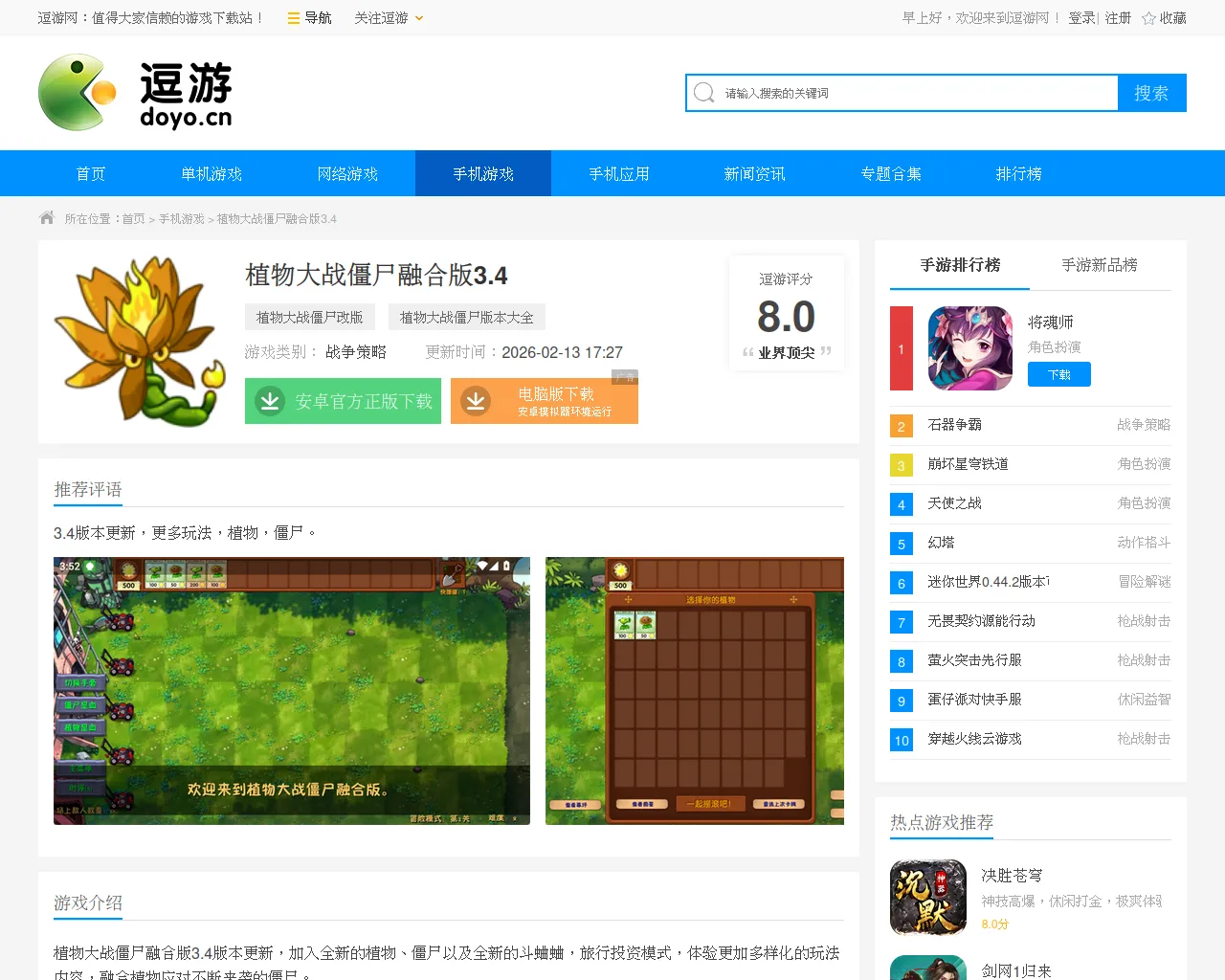Click the 决胜苍穹 game icon in hot recommendations

coord(927,898)
